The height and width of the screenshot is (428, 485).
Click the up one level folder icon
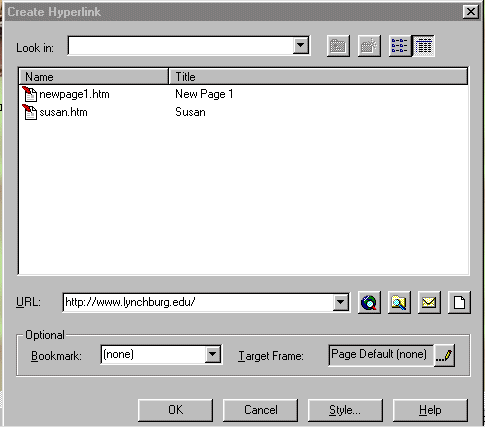click(x=338, y=46)
